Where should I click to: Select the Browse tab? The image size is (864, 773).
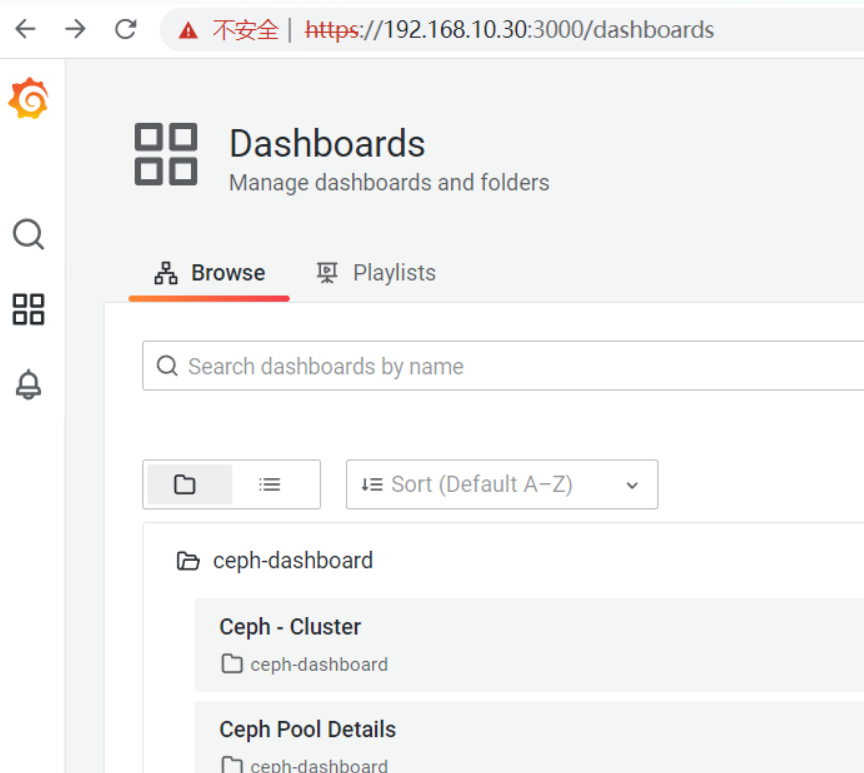(x=209, y=273)
